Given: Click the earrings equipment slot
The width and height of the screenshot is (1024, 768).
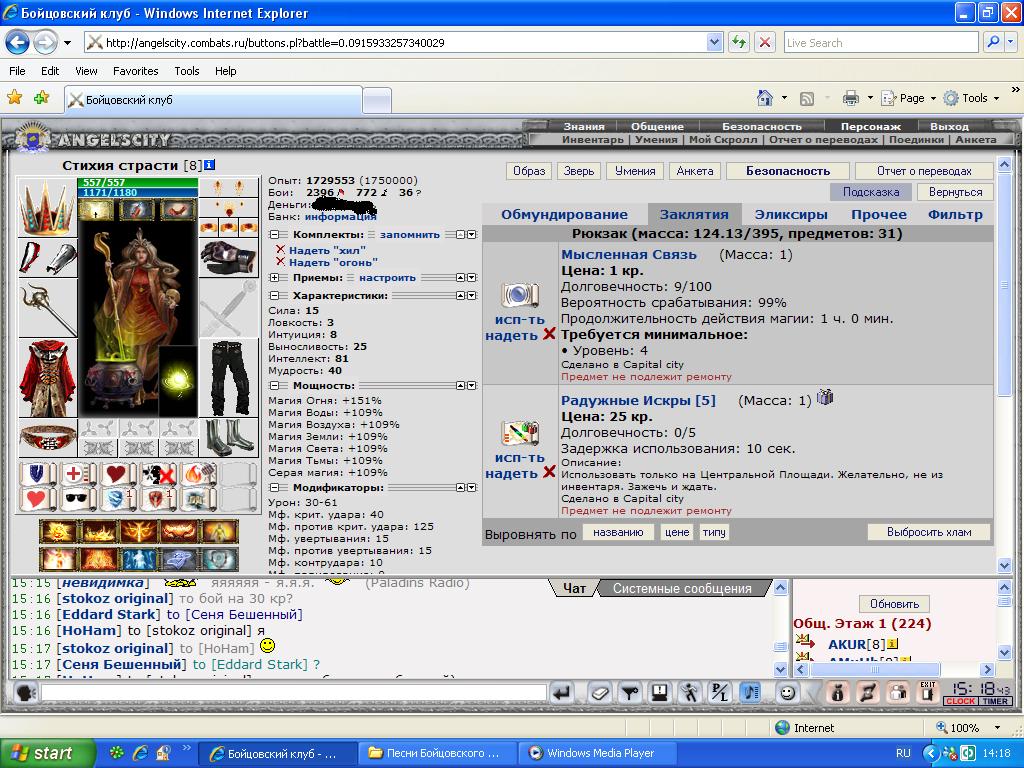Looking at the screenshot, I should click(x=229, y=188).
